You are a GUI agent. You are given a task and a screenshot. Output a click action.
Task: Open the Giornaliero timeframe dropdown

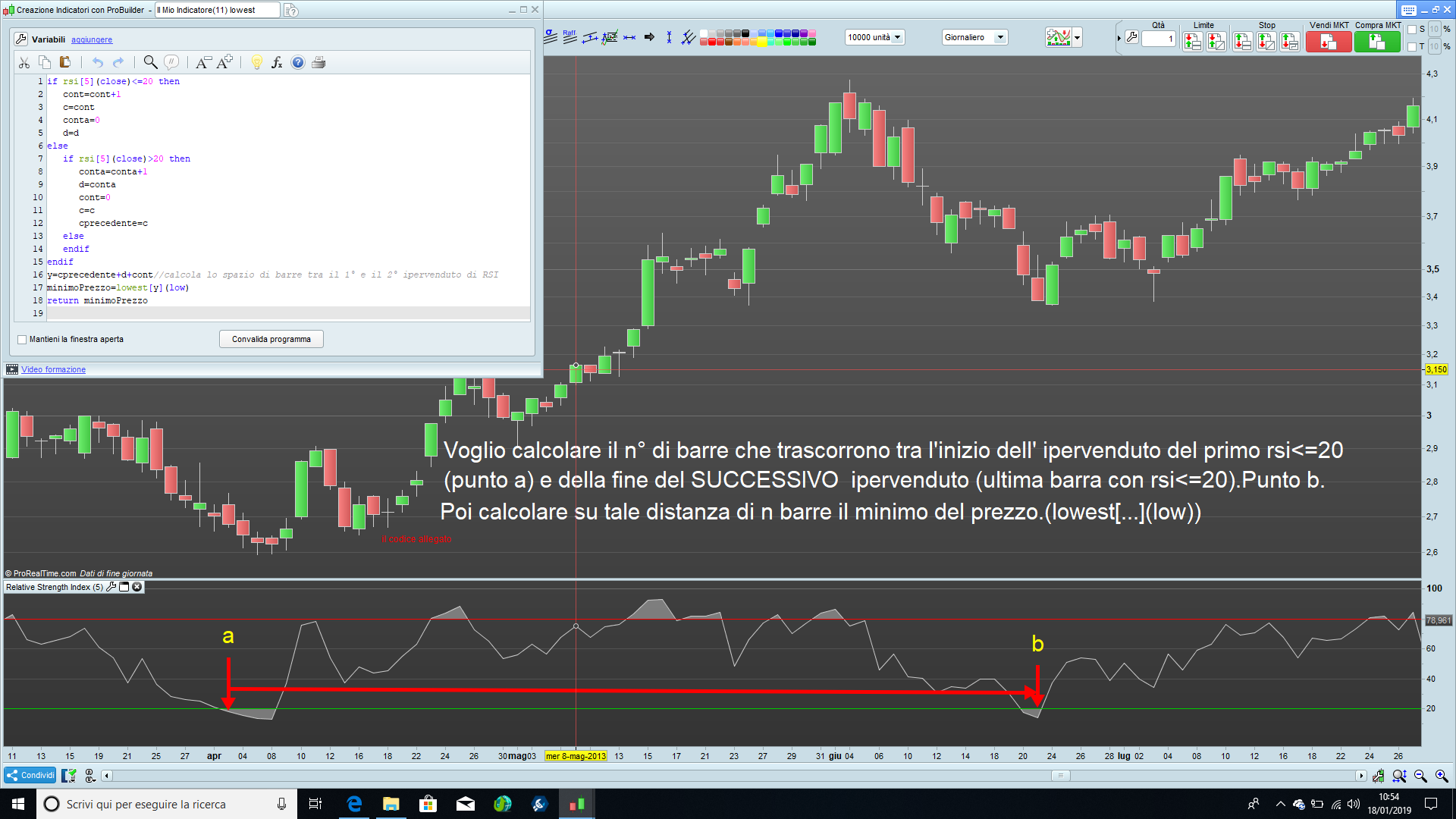[974, 37]
